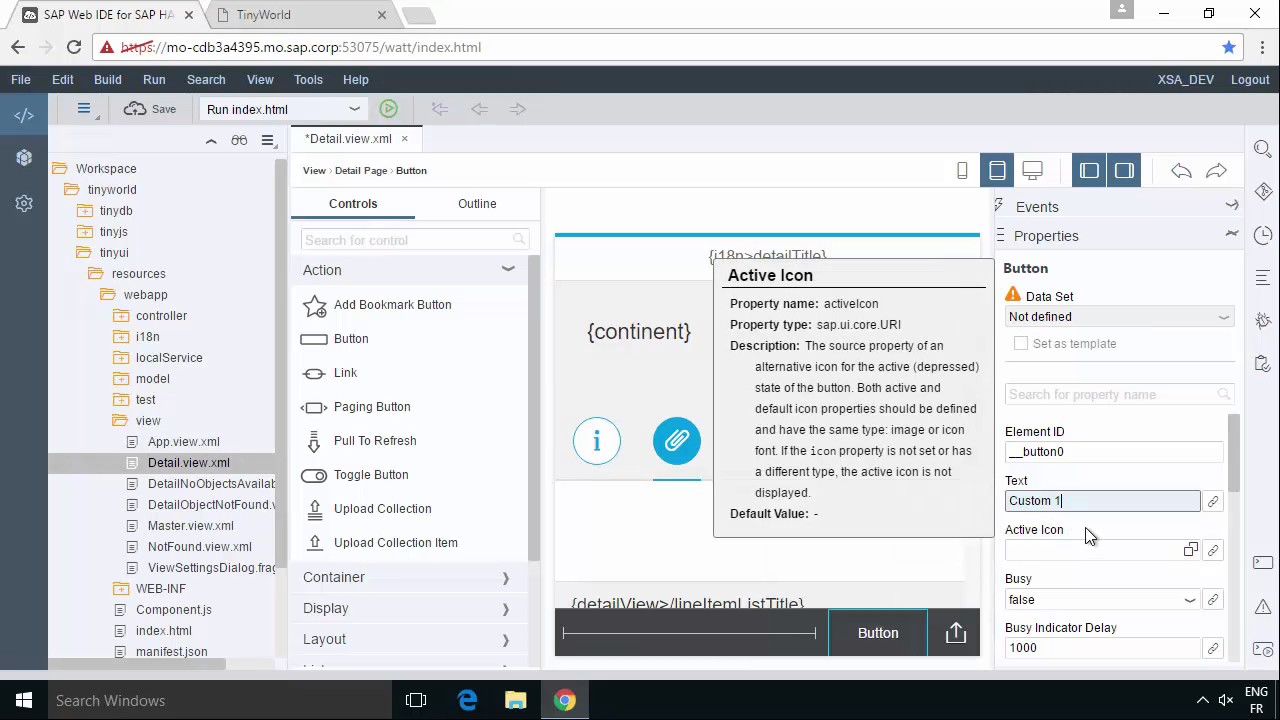Viewport: 1280px width, 720px height.
Task: Switch canvas to desktop device view
Action: (1033, 171)
